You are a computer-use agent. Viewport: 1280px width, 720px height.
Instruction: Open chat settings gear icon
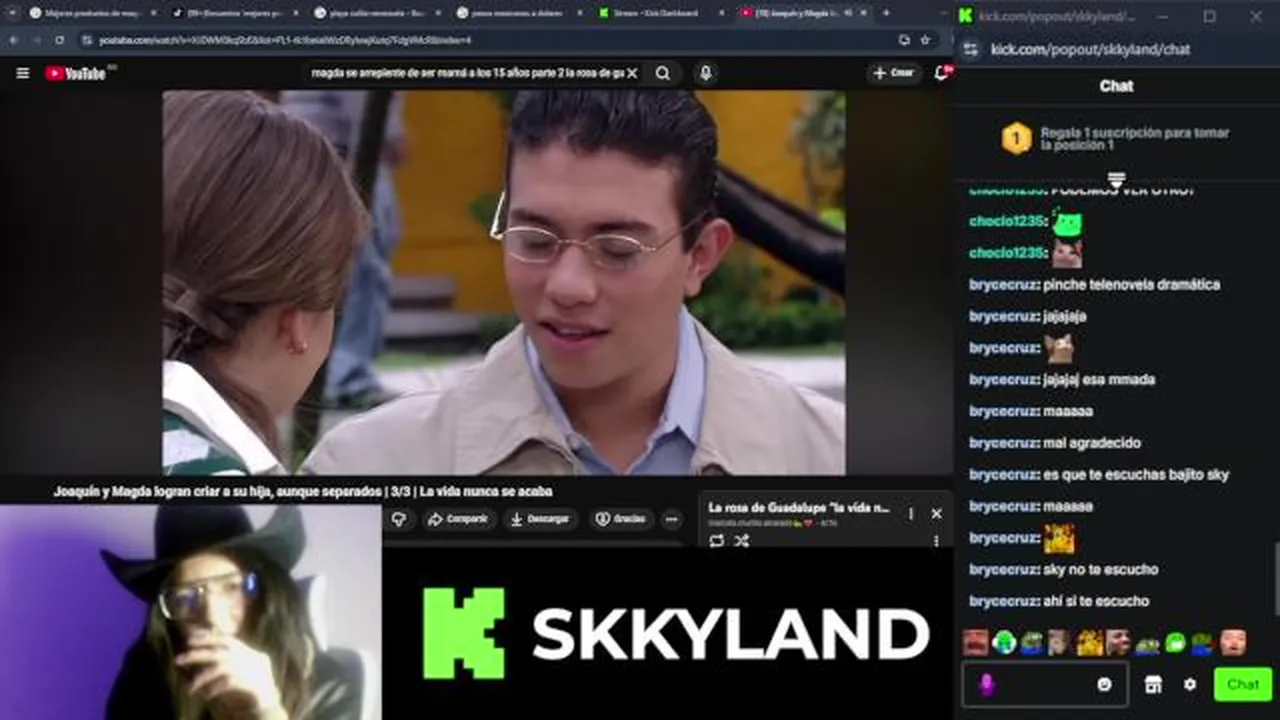tap(1190, 684)
